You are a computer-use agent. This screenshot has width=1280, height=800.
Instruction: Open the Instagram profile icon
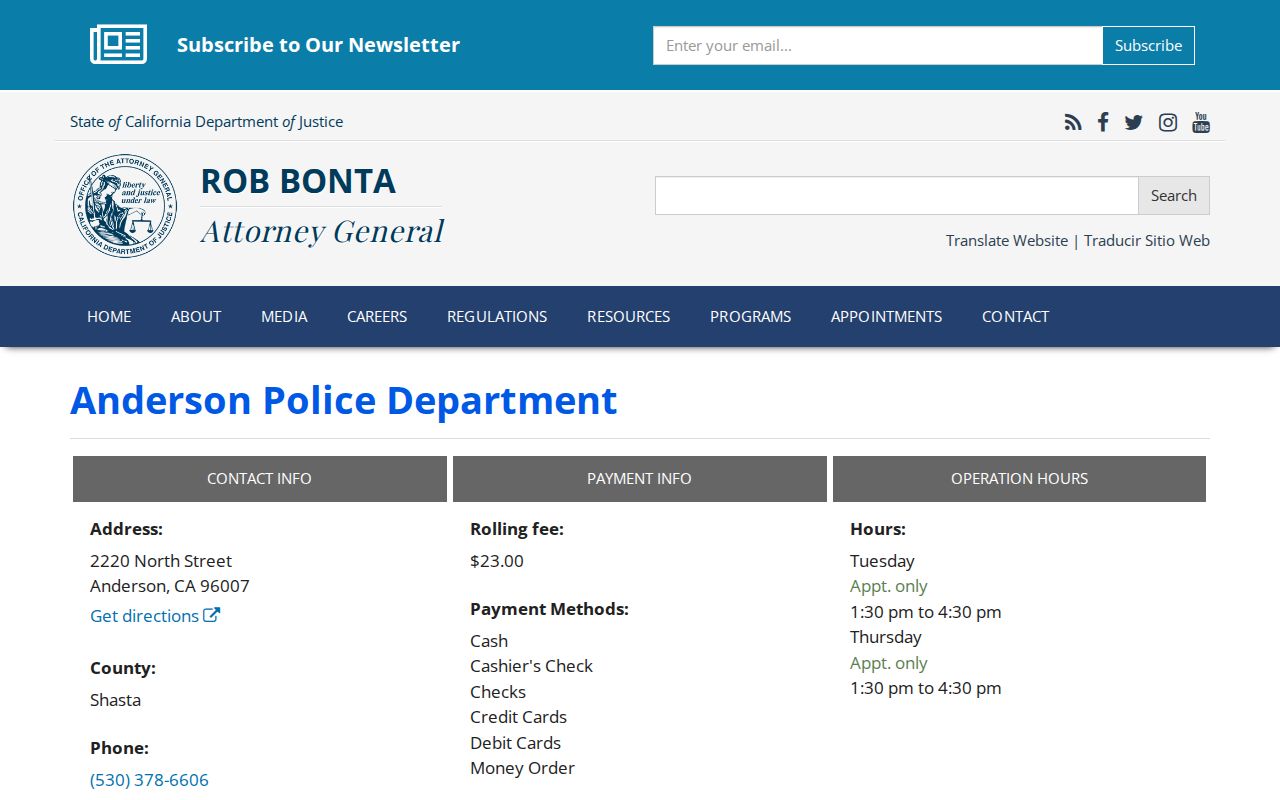coord(1168,122)
